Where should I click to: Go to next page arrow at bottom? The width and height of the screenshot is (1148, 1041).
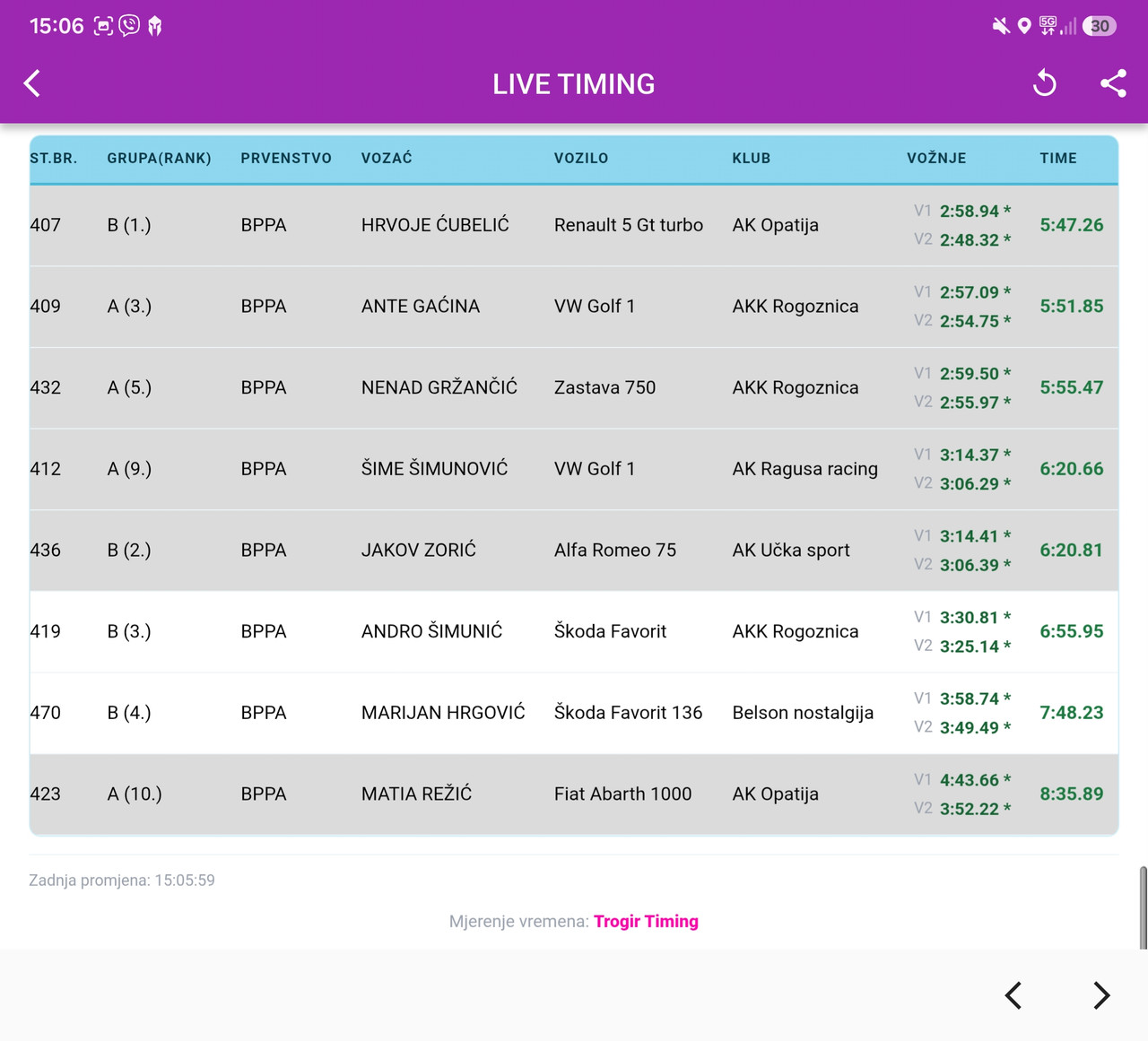coord(1101,995)
